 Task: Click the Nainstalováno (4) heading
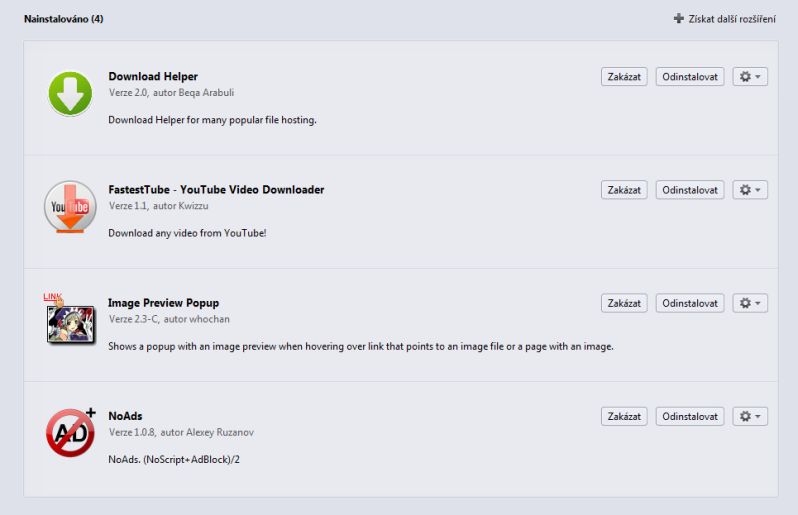click(64, 19)
